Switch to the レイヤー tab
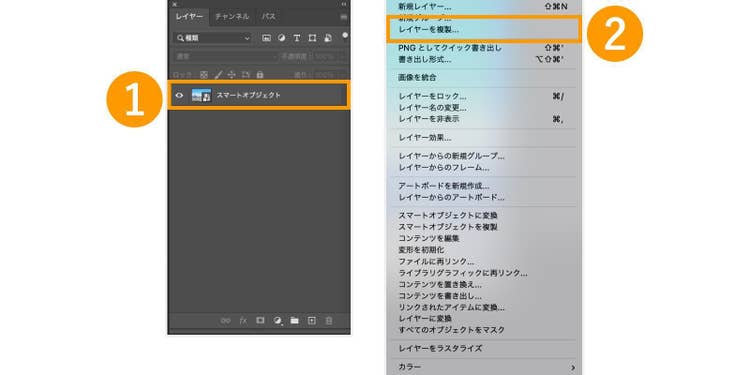750x375 pixels. tap(189, 17)
